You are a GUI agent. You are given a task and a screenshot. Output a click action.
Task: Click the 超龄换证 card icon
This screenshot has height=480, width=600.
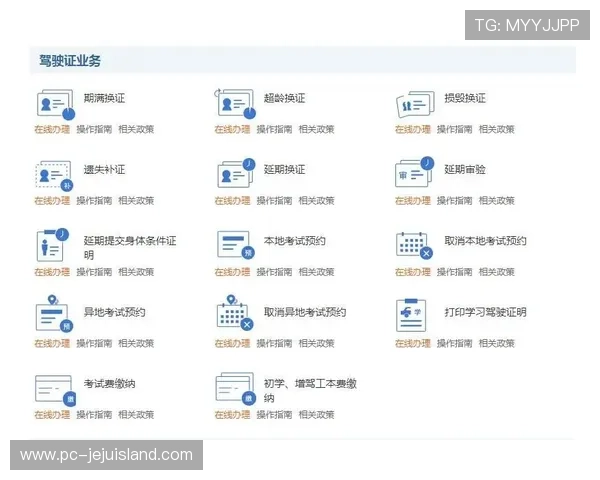click(x=236, y=104)
